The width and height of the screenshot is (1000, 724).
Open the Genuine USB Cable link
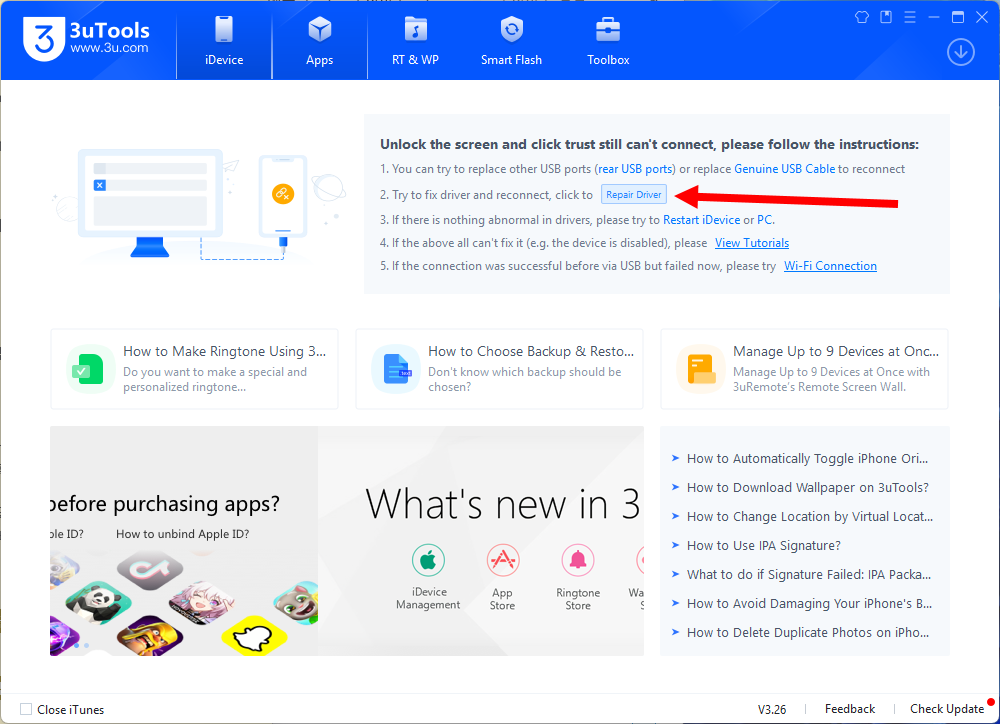(x=784, y=169)
